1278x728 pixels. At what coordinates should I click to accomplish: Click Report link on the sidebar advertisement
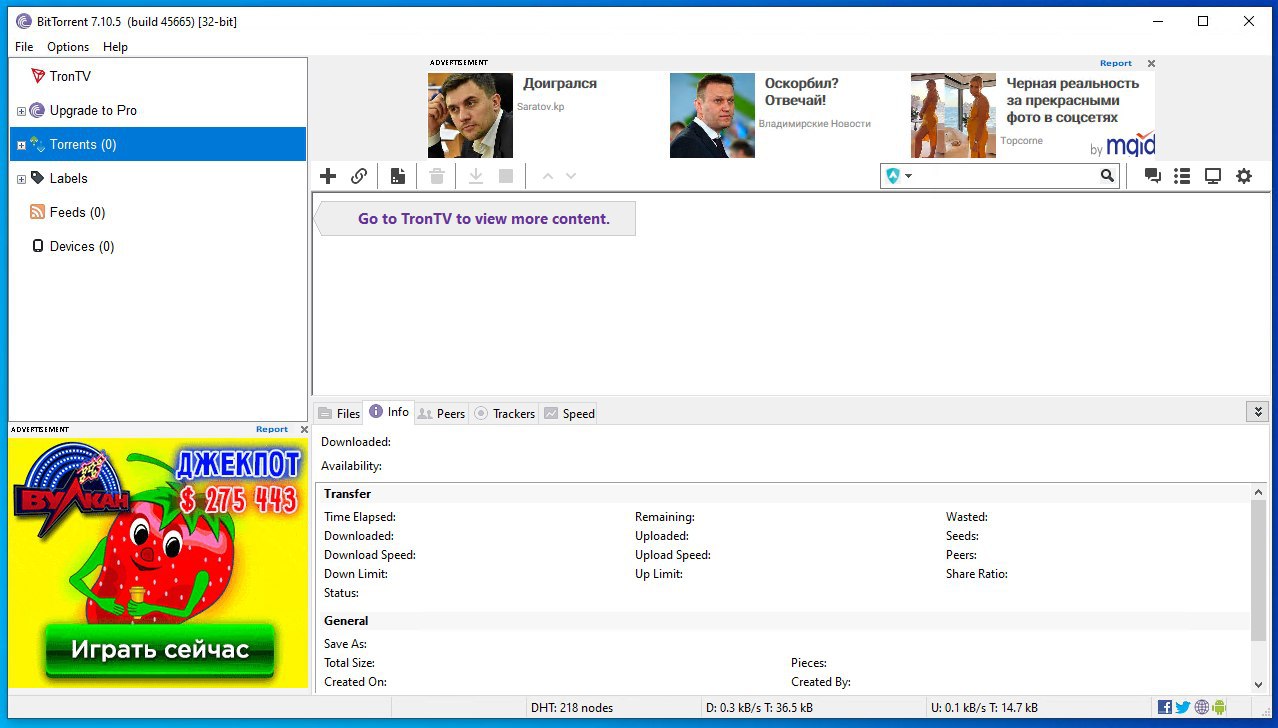click(x=272, y=429)
